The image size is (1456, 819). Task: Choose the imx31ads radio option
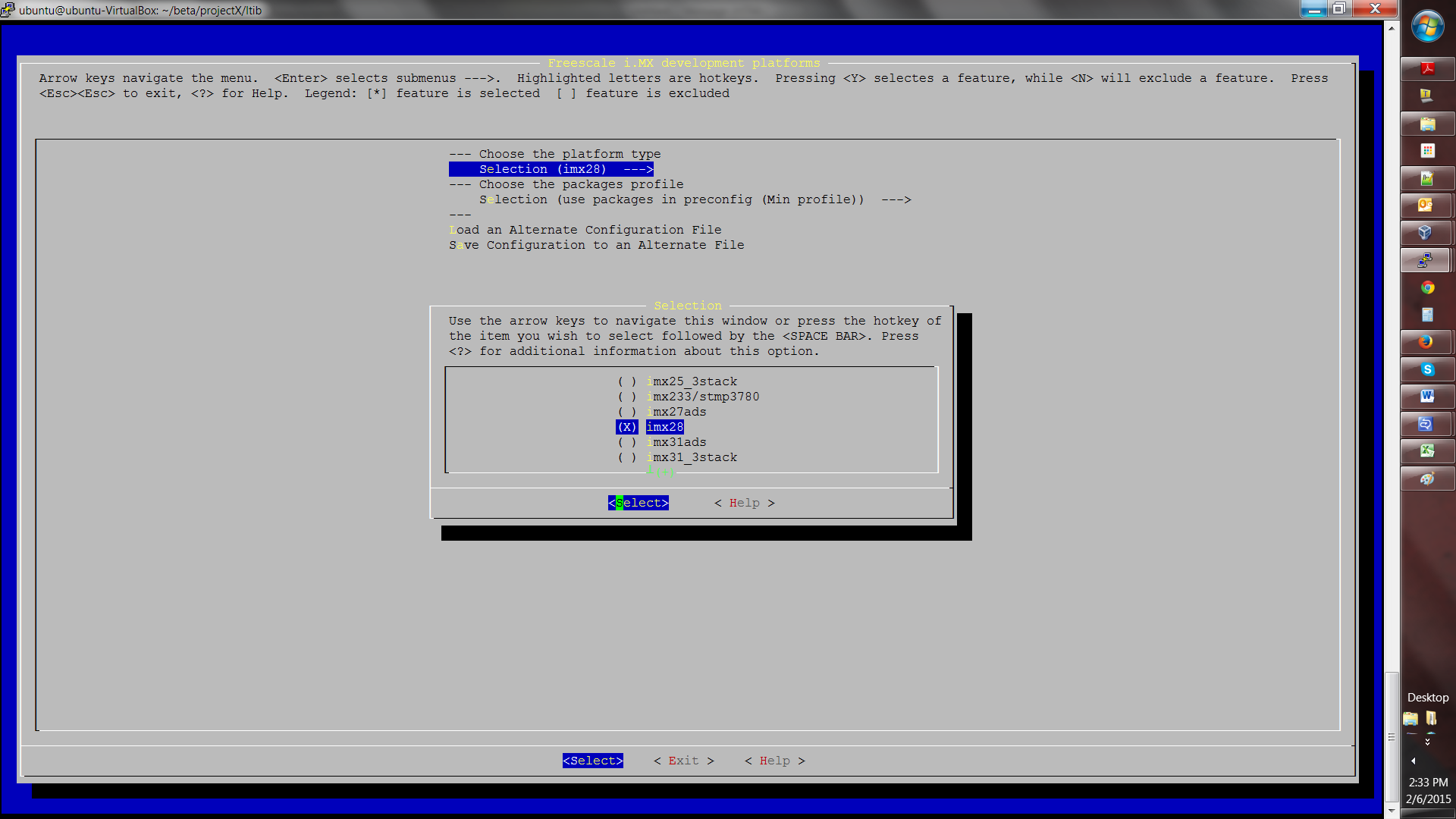[676, 442]
